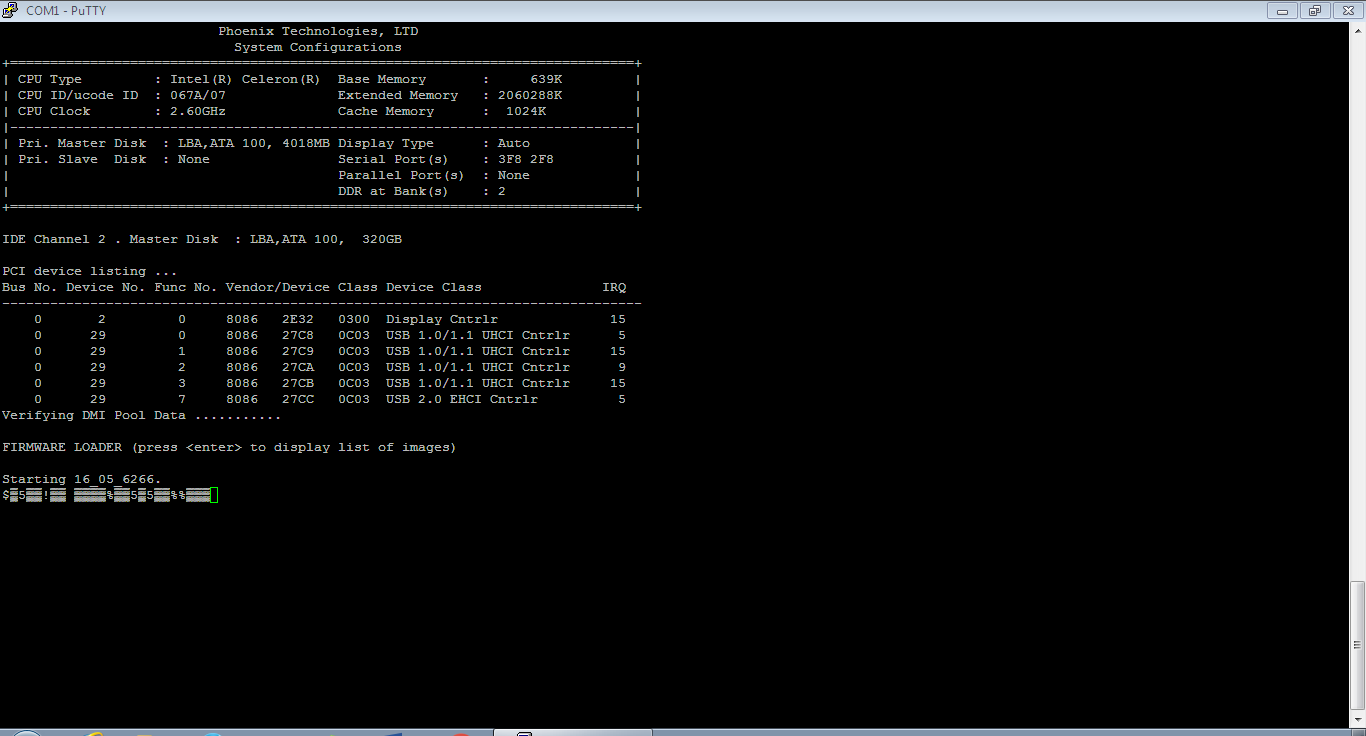The image size is (1366, 736).
Task: Select the '27C9' device ID
Action: click(298, 352)
